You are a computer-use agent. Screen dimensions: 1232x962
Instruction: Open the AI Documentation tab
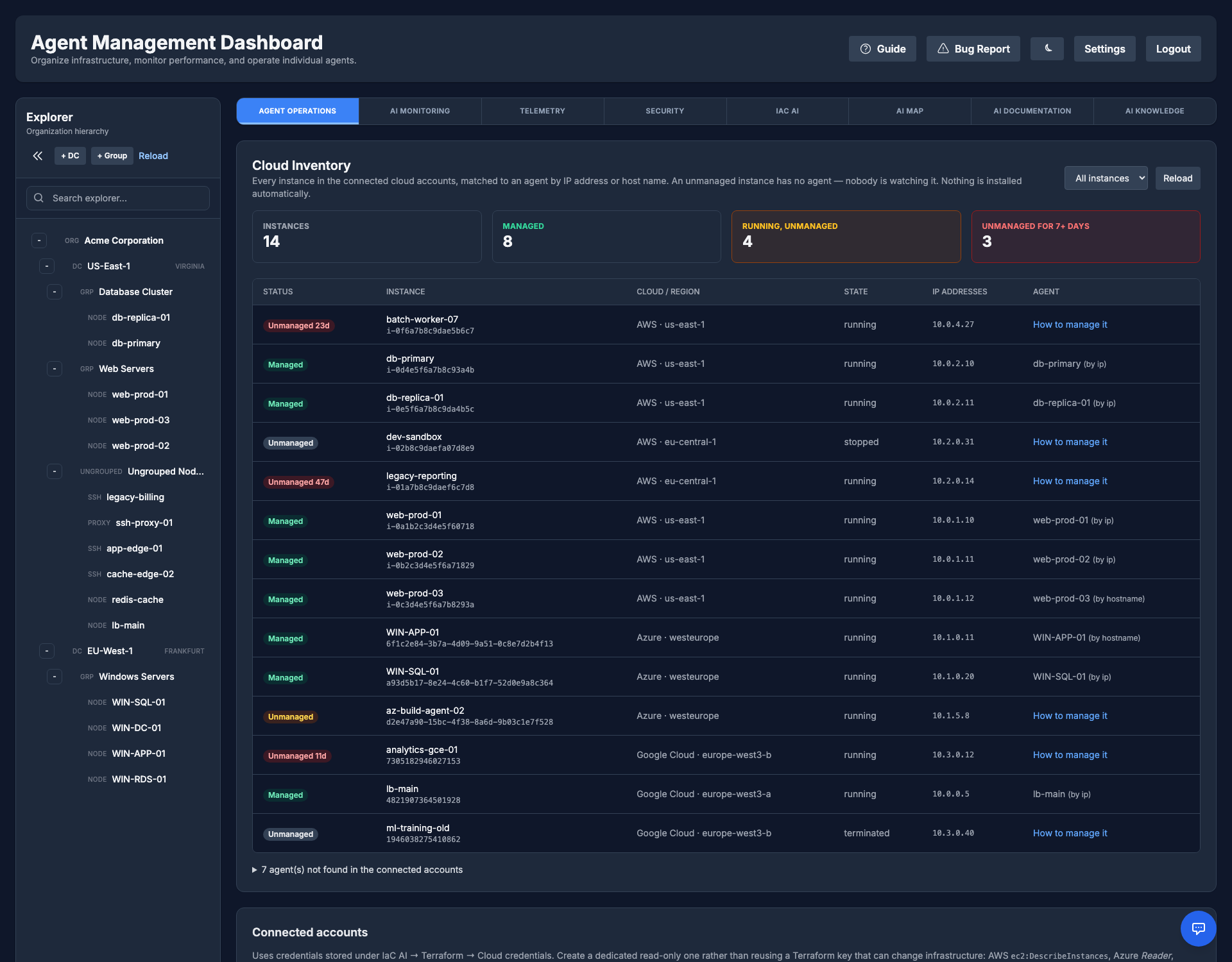click(1032, 111)
